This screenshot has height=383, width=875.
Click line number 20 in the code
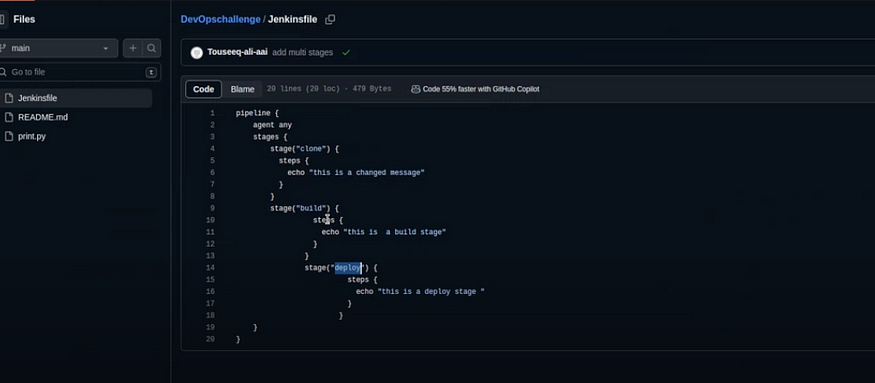click(210, 339)
